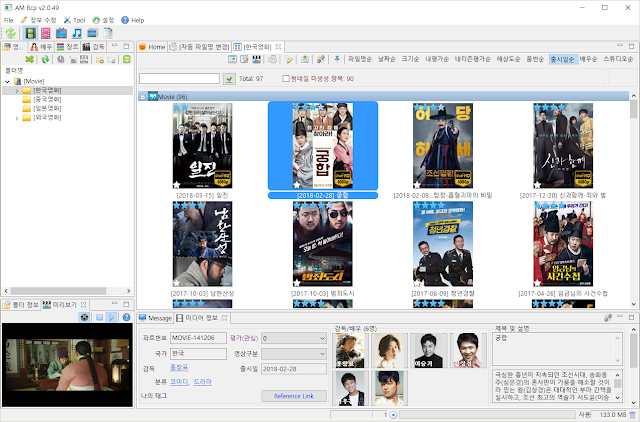Select the green film strip movie mode icon
Screen dimensions: 640x422
(30, 33)
